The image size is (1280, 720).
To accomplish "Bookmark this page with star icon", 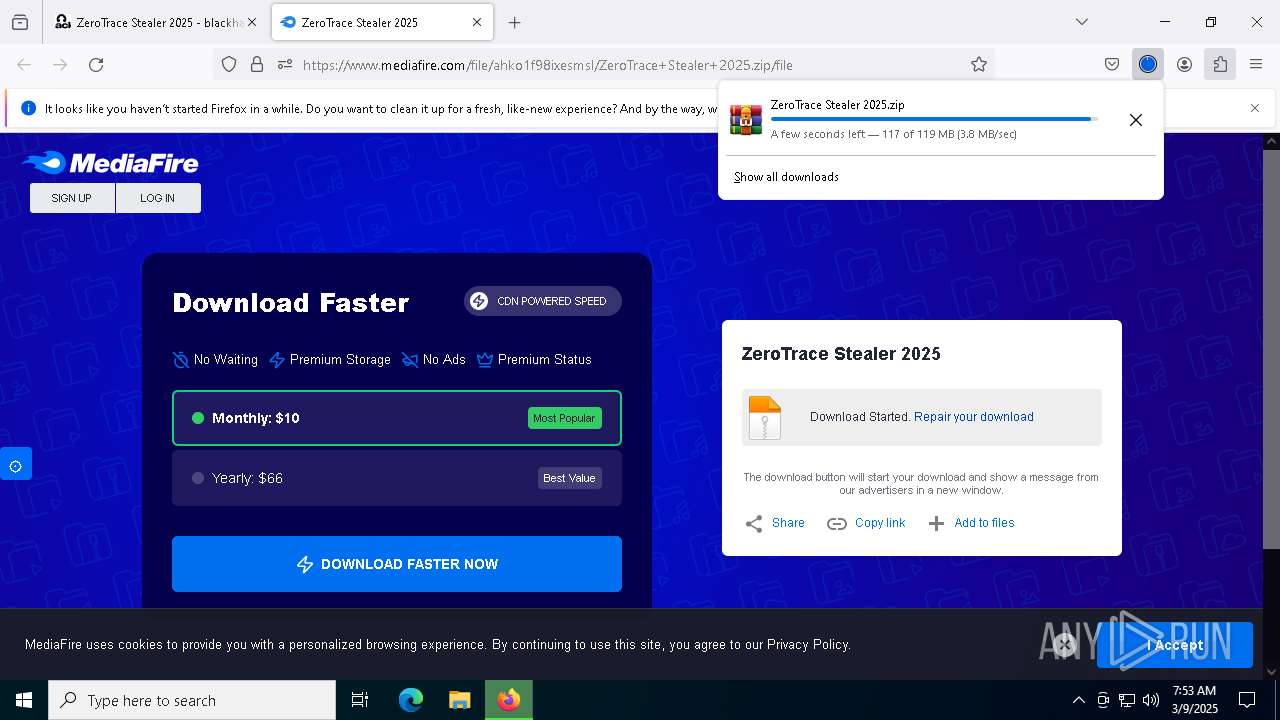I will 979,65.
